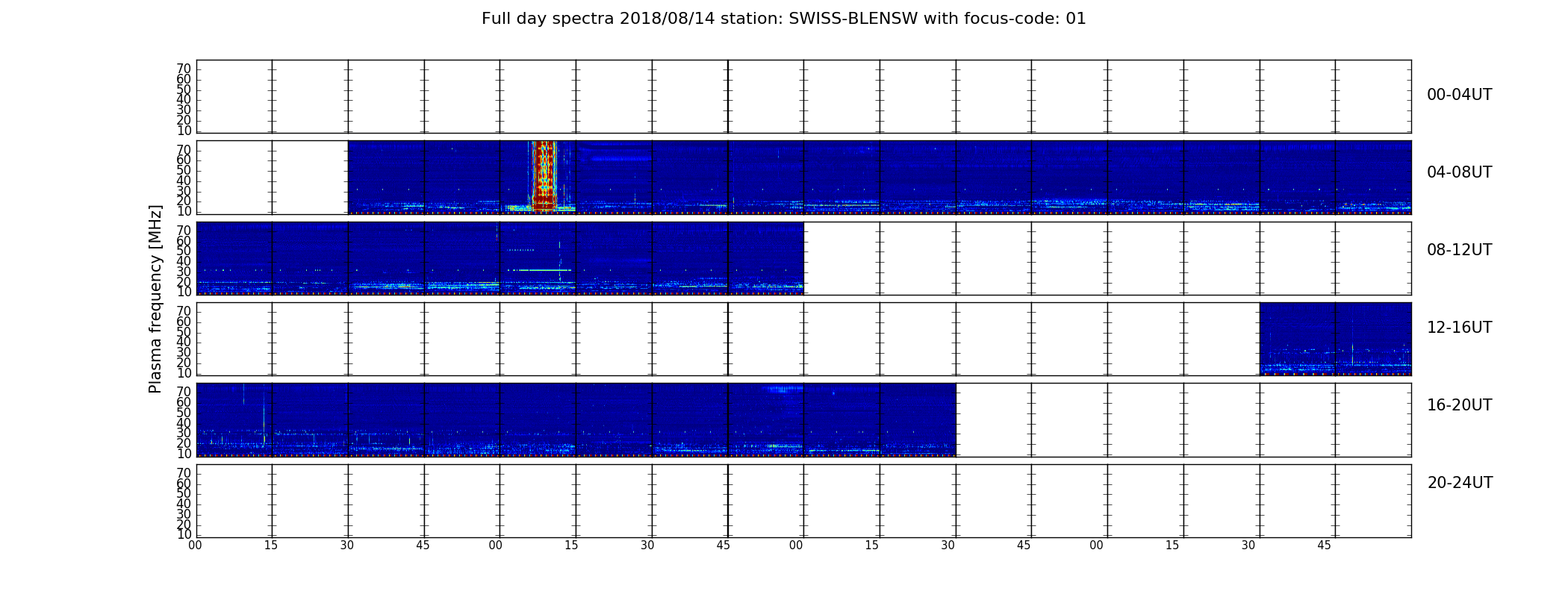The height and width of the screenshot is (597, 1568).
Task: Click the 30 tick label of the 12-16UT panel
Action: coord(184,352)
